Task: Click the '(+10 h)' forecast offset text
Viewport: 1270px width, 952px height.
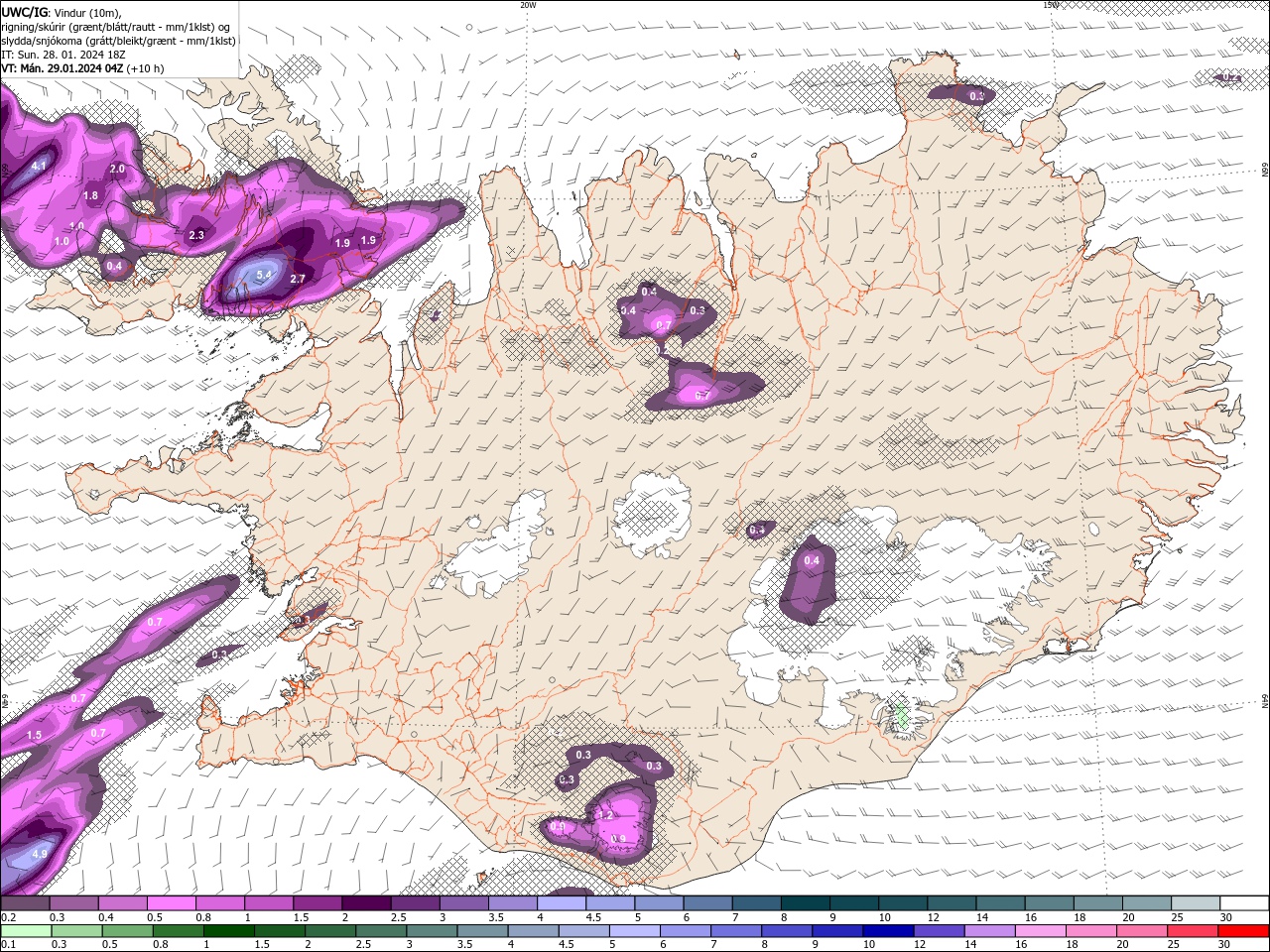Action: (145, 68)
